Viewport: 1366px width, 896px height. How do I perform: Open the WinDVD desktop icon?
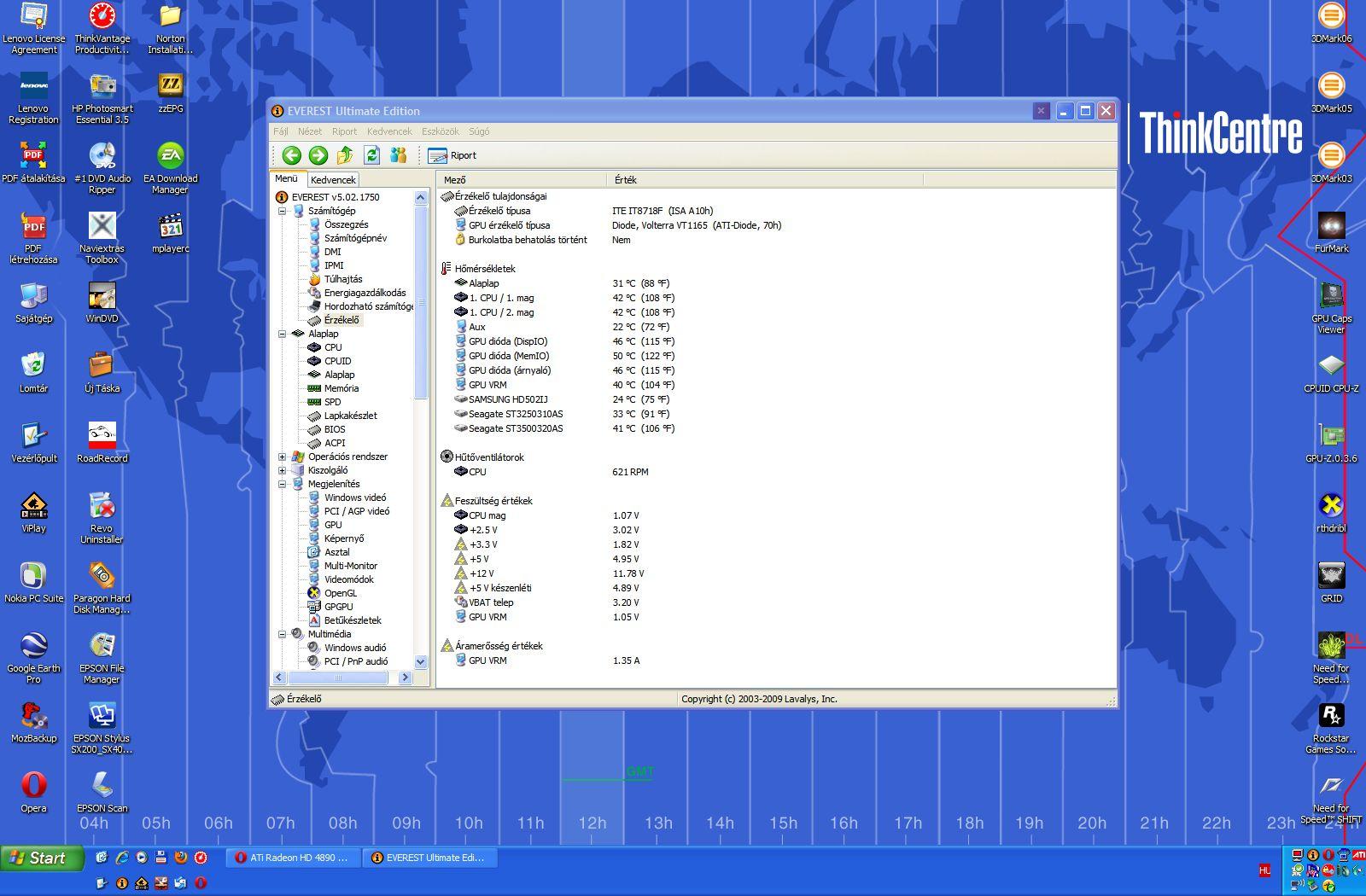click(x=102, y=302)
